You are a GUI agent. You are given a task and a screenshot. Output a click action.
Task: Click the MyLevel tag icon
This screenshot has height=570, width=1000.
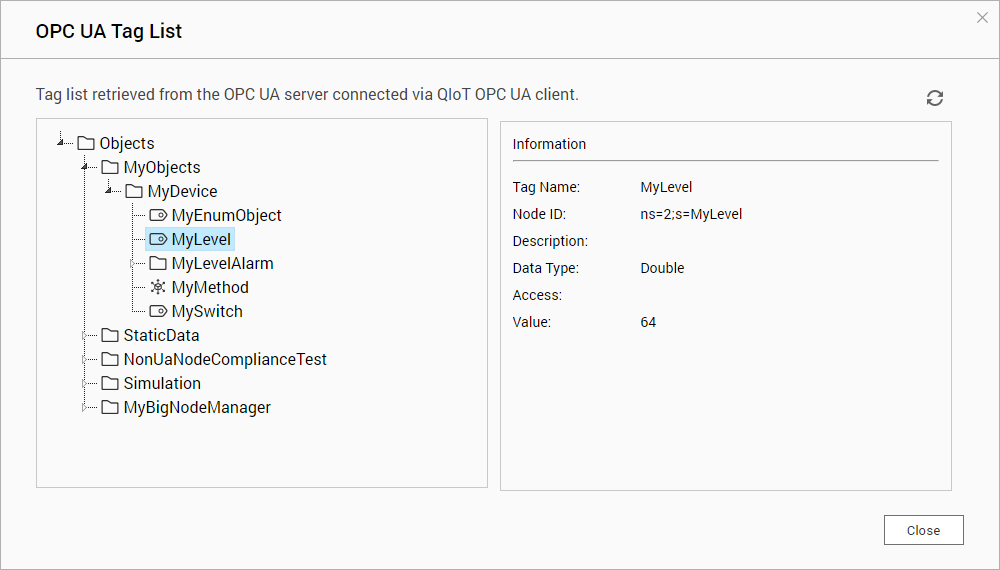point(158,240)
